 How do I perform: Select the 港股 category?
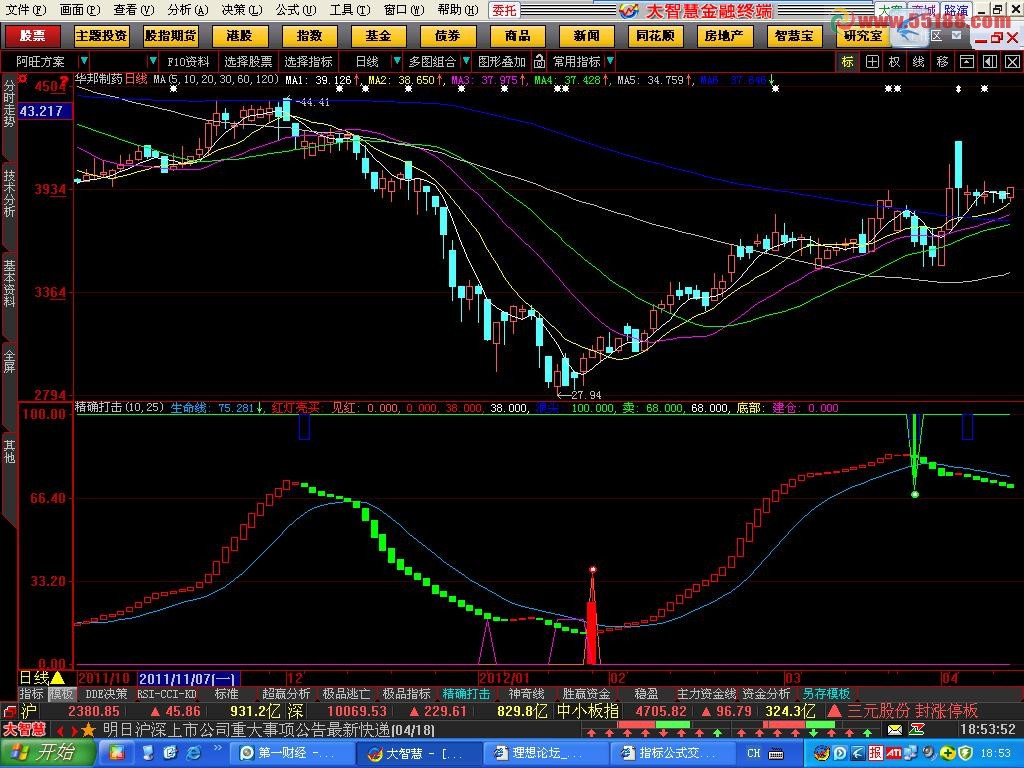click(x=240, y=36)
